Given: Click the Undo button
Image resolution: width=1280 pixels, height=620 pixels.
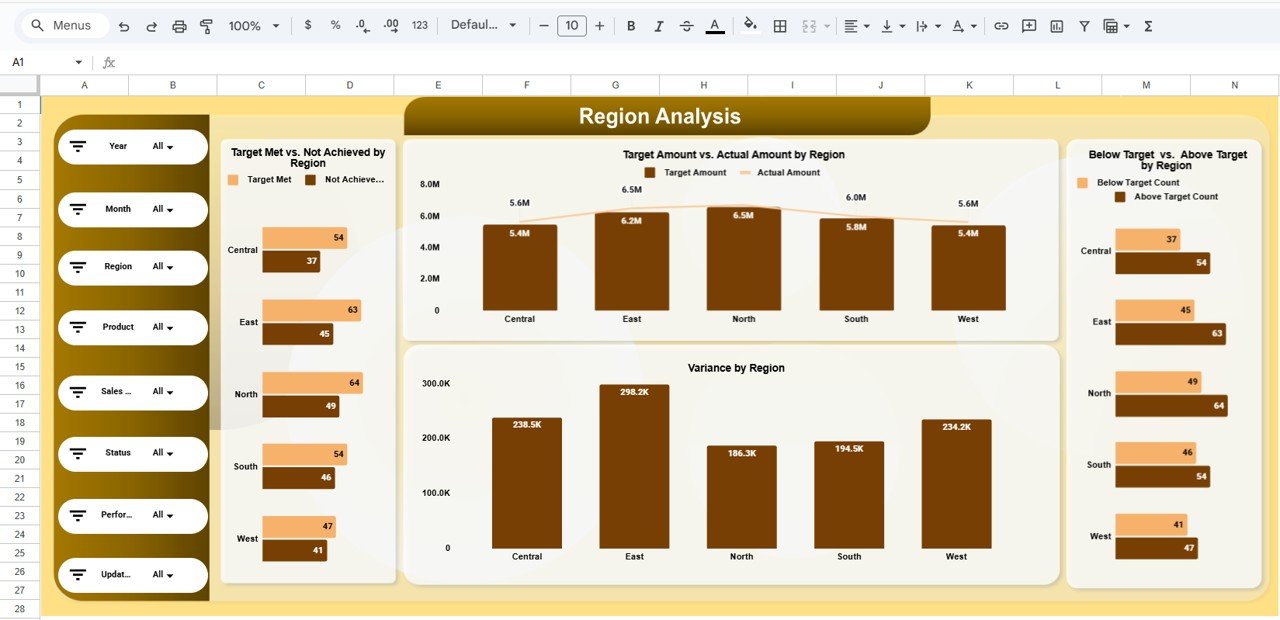Looking at the screenshot, I should [124, 25].
